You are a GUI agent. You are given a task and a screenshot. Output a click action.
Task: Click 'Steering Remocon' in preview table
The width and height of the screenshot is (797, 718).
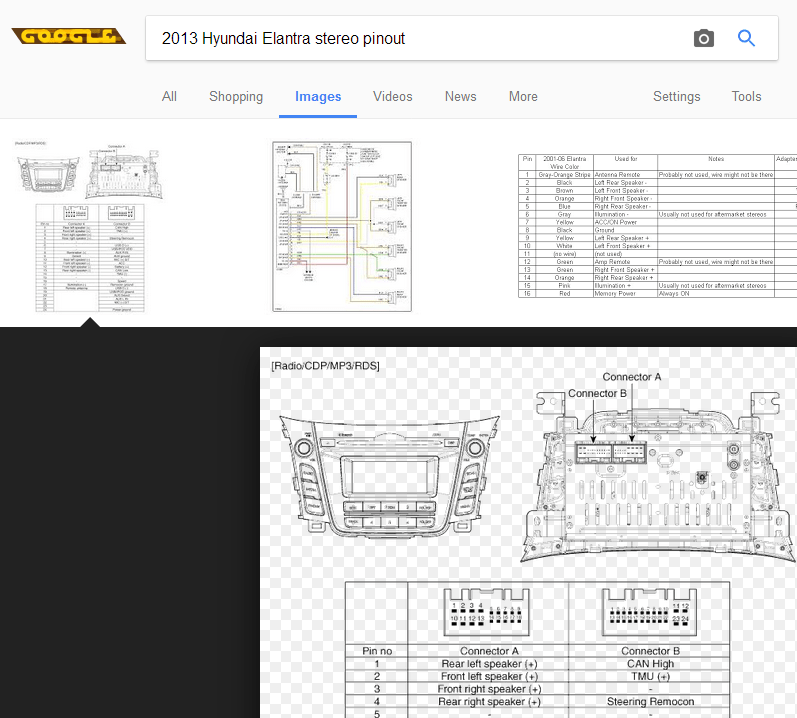click(650, 701)
